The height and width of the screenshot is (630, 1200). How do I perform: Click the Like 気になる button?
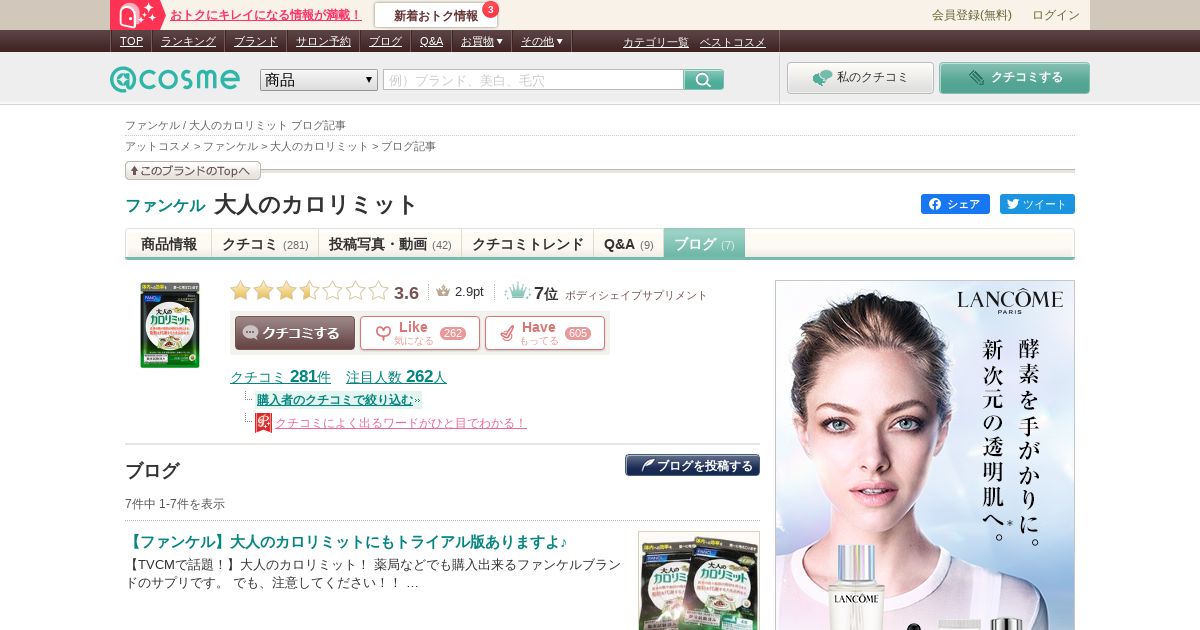[x=420, y=333]
